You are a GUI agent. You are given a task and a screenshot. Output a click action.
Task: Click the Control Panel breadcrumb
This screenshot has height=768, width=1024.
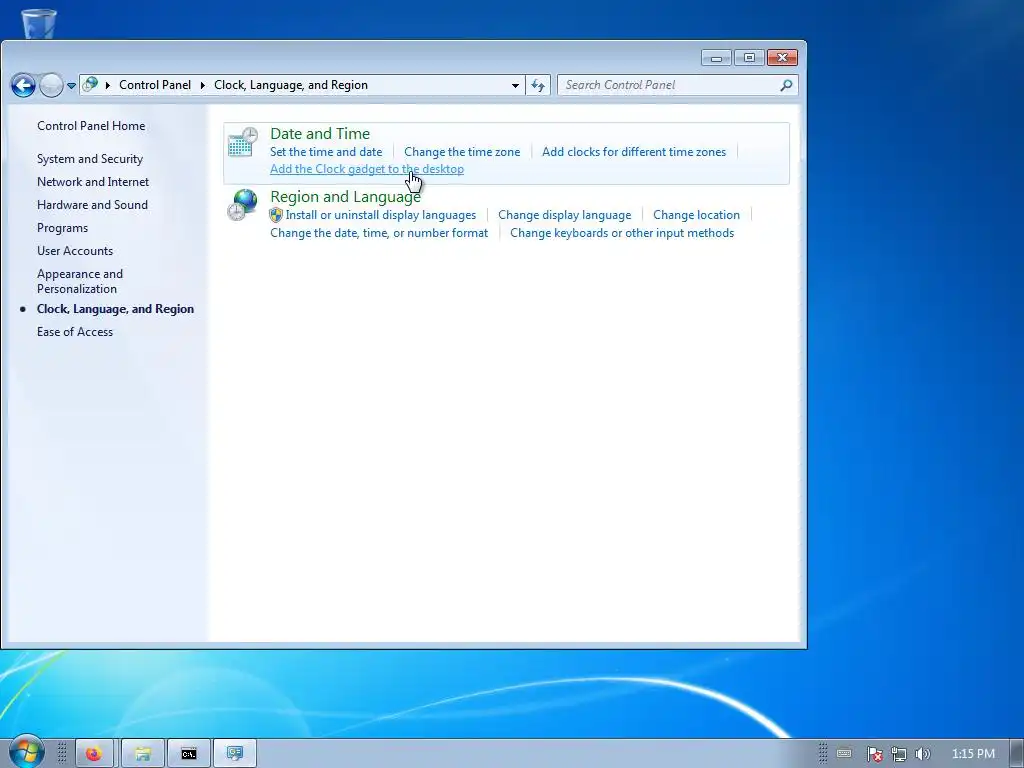coord(155,85)
